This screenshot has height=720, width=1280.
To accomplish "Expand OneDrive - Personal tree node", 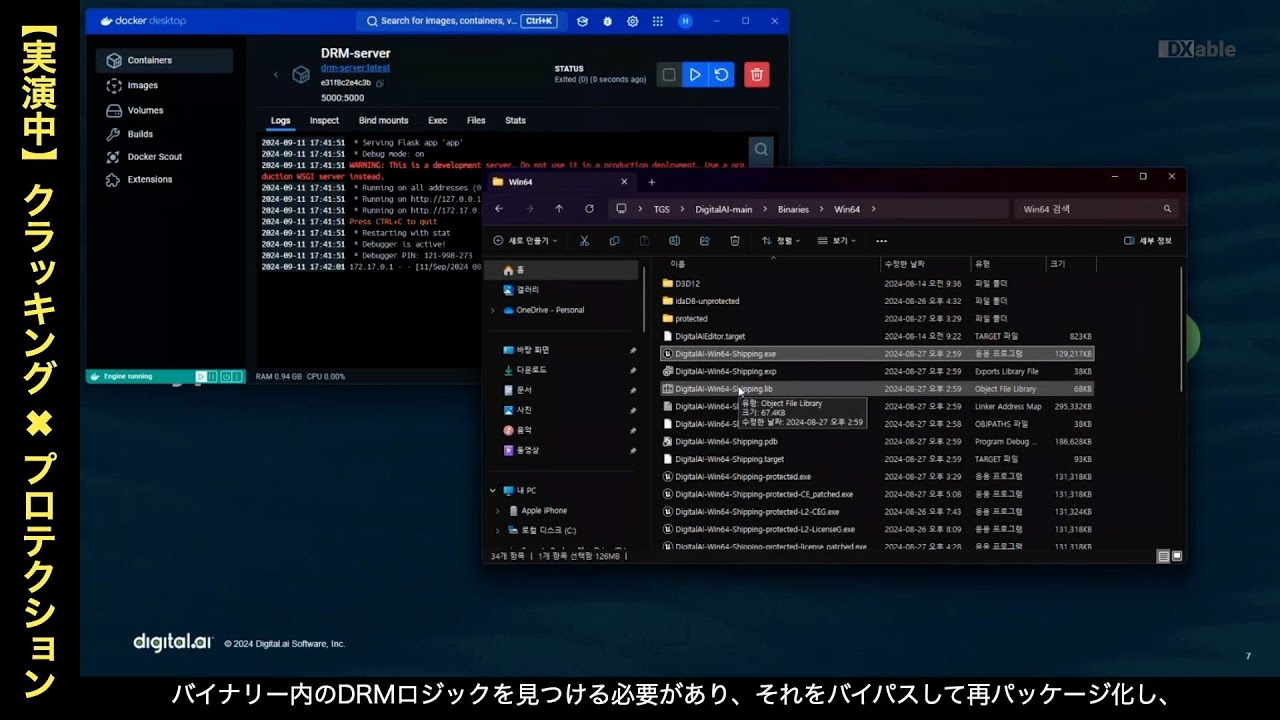I will 492,310.
